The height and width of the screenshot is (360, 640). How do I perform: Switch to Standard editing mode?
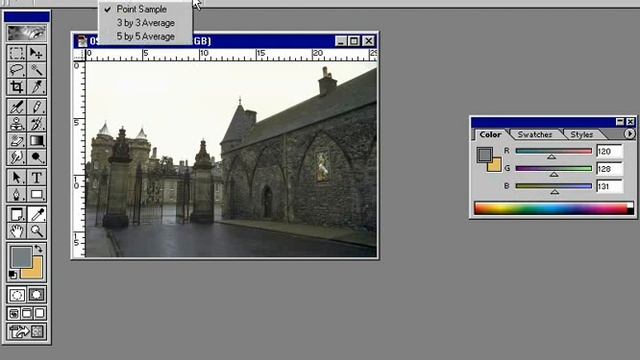17,295
